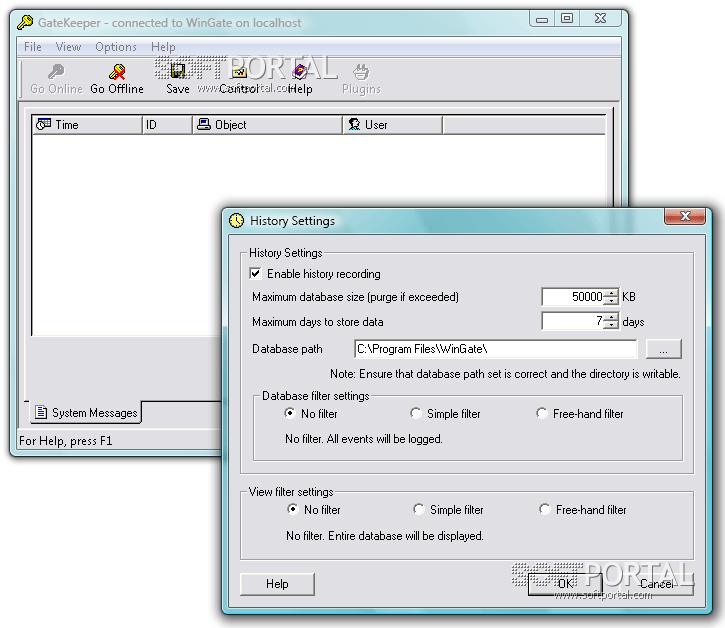The image size is (725, 628).
Task: Click the Go Offline toolbar icon
Action: coord(117,72)
